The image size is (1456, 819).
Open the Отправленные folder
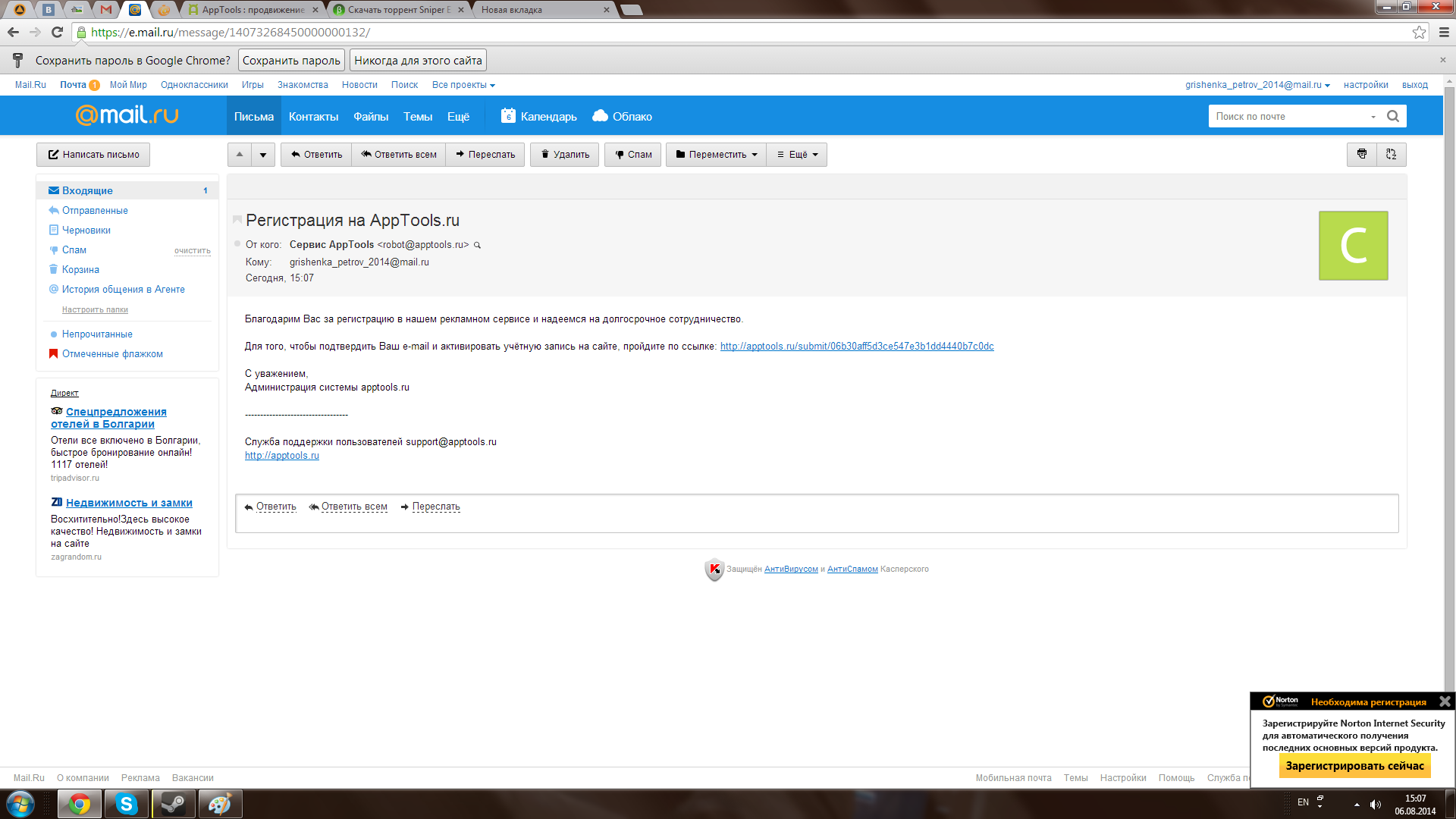[95, 210]
